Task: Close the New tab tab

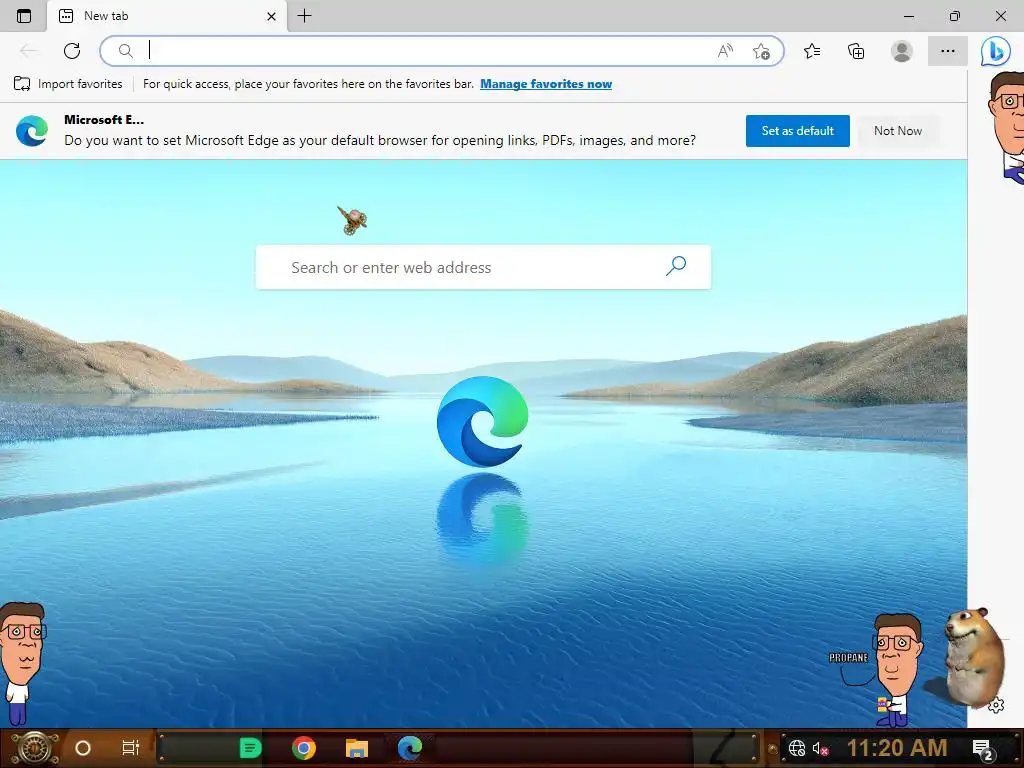Action: pos(271,16)
